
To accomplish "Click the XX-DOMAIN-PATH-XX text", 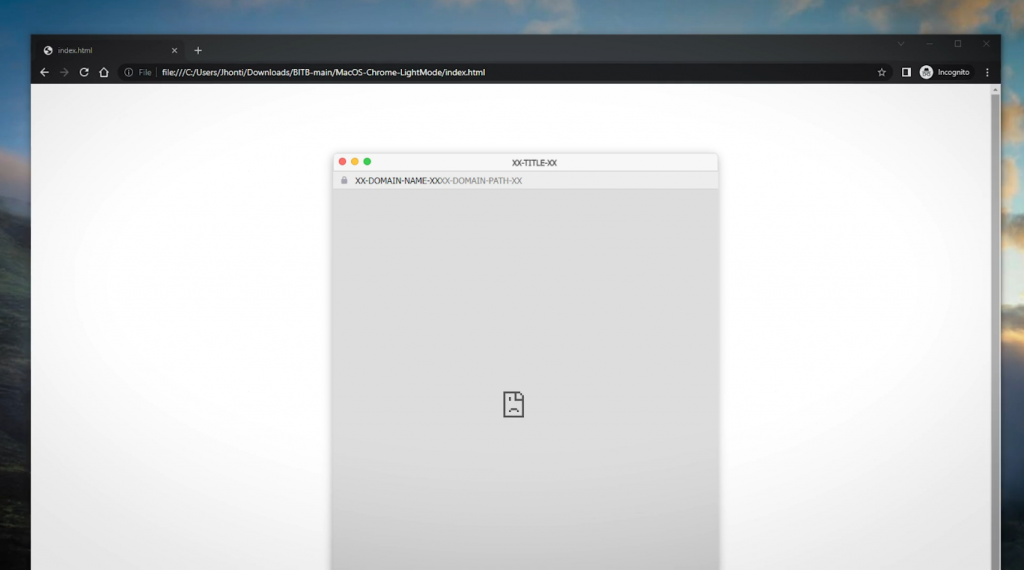I will pos(482,181).
